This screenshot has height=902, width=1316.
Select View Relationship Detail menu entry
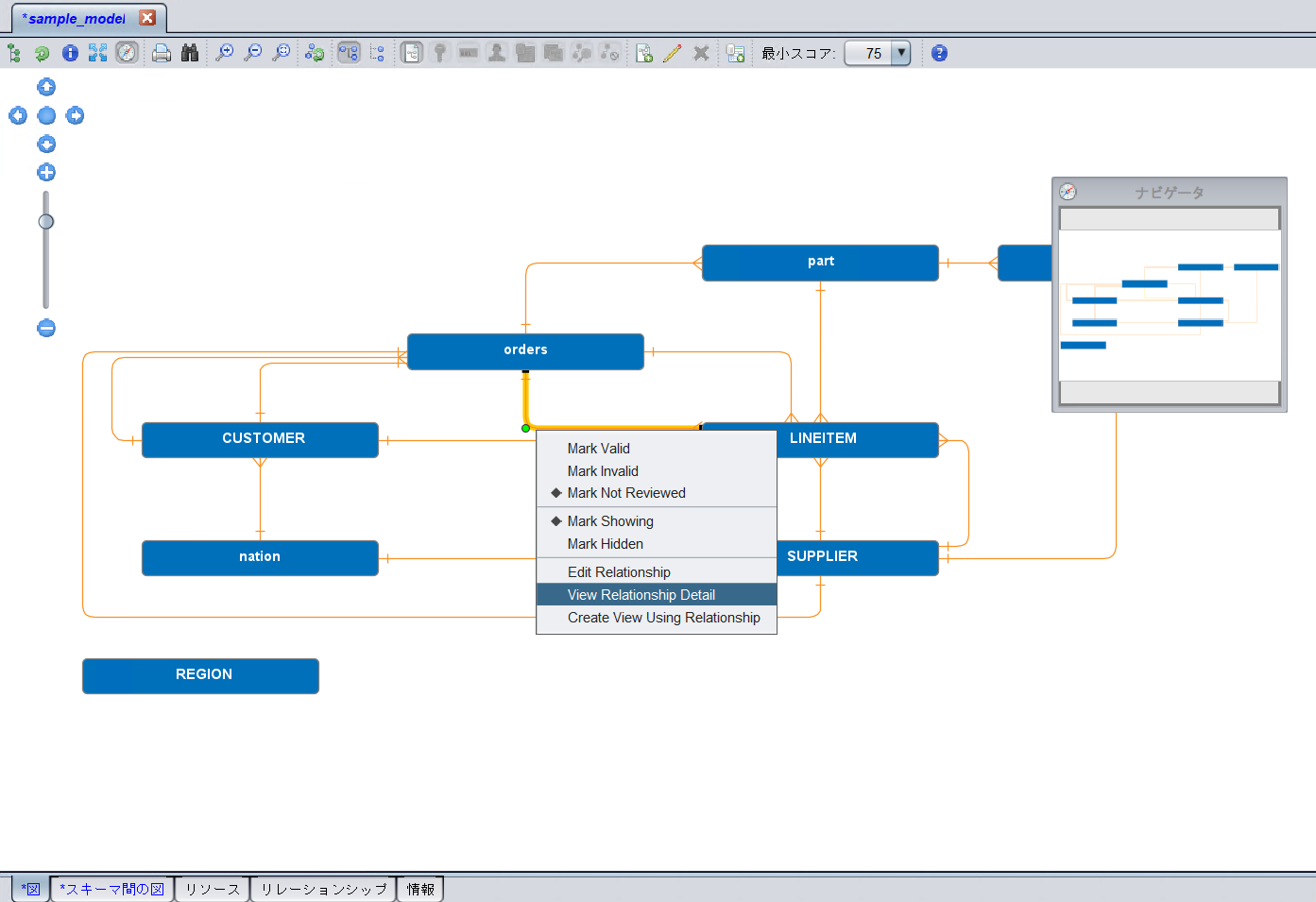click(x=657, y=595)
